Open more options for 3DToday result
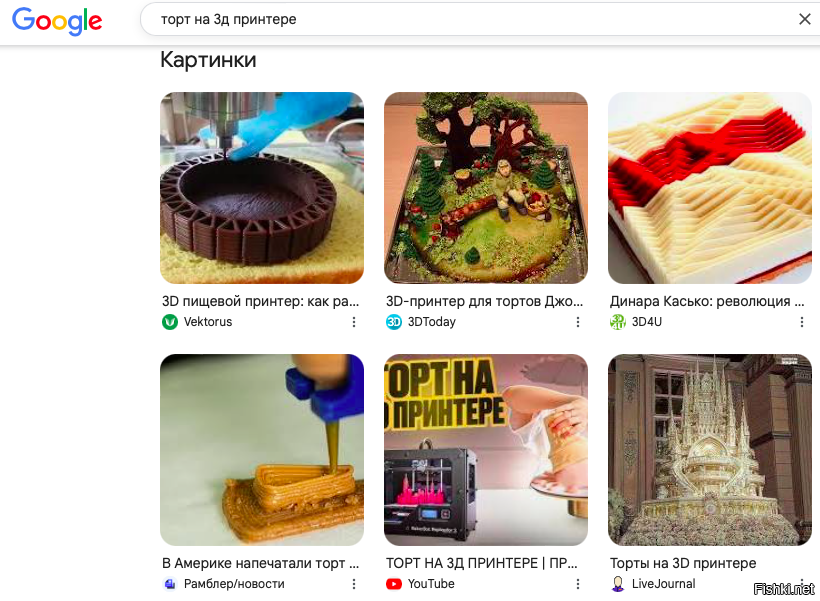The image size is (820, 601). coord(578,322)
